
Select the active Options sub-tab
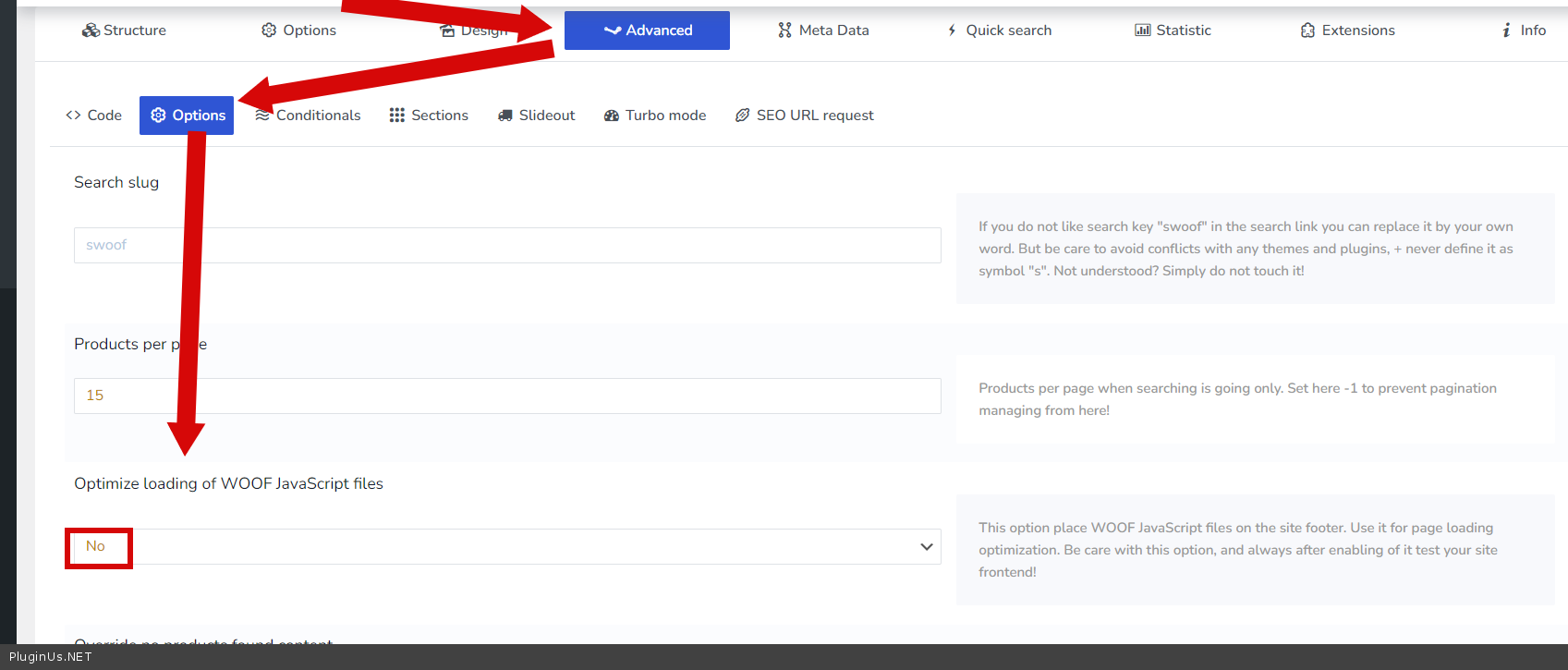click(x=187, y=116)
